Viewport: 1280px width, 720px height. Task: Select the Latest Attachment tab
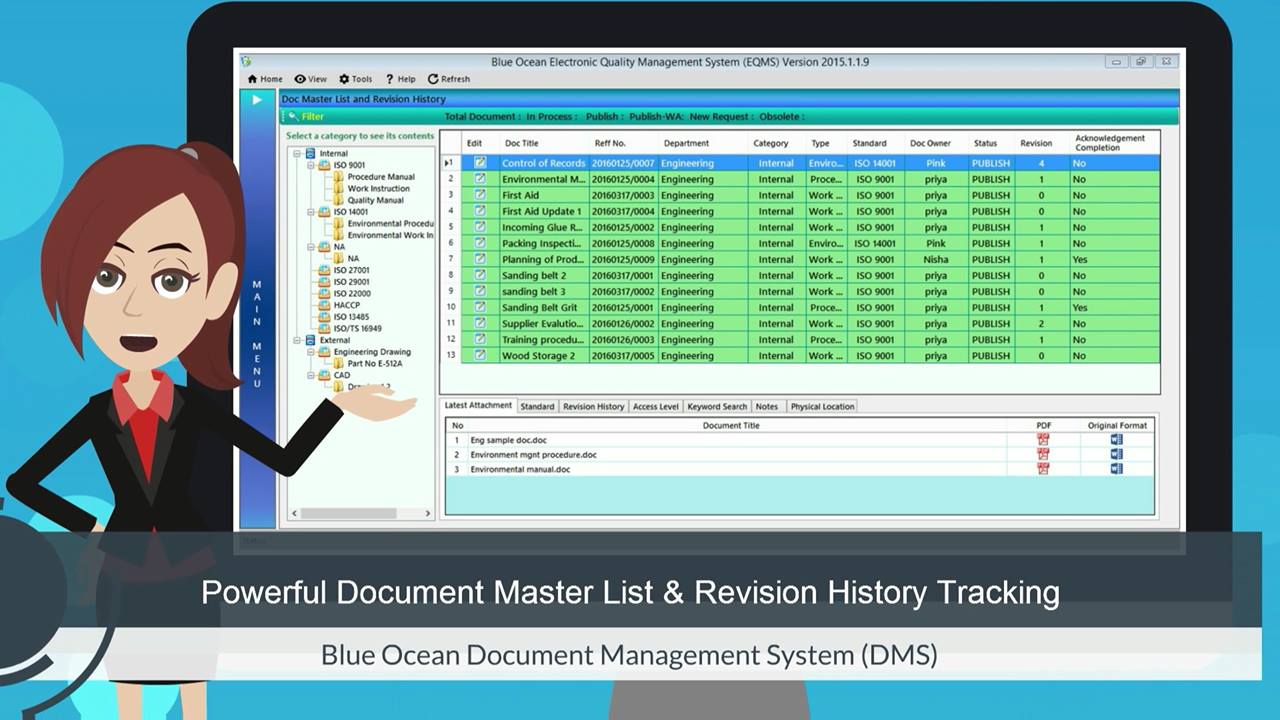[x=478, y=406]
